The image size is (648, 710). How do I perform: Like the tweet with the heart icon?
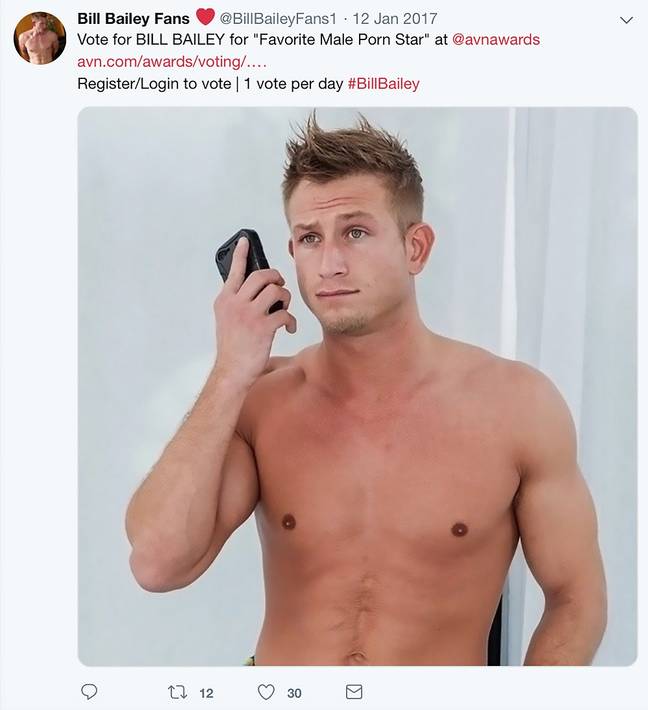tap(266, 692)
